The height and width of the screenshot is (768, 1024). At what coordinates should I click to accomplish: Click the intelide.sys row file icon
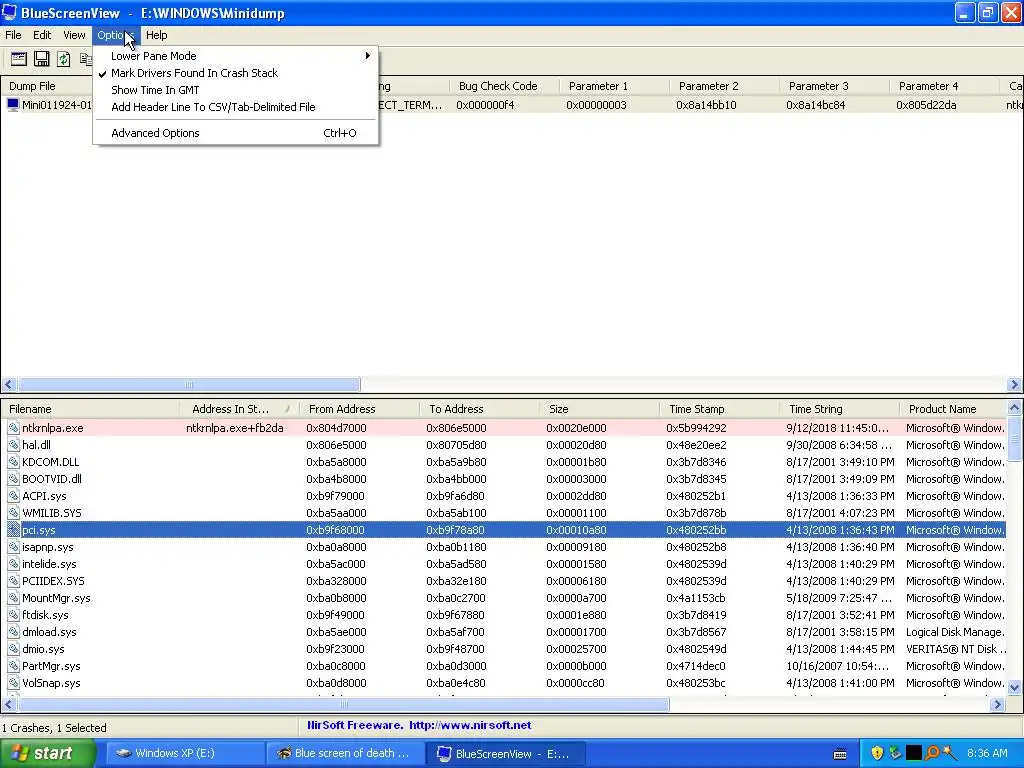(x=13, y=564)
